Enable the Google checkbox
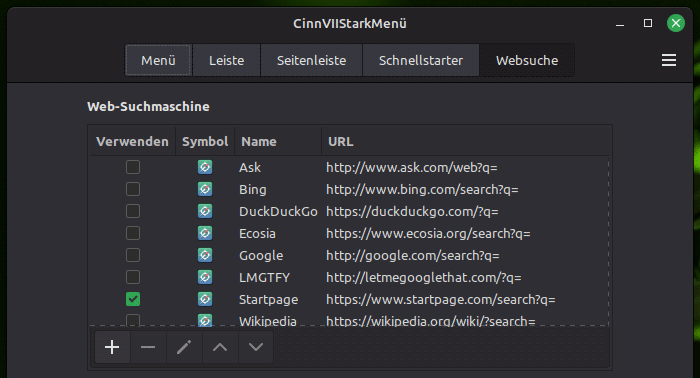Viewport: 700px width, 378px height. (x=133, y=255)
